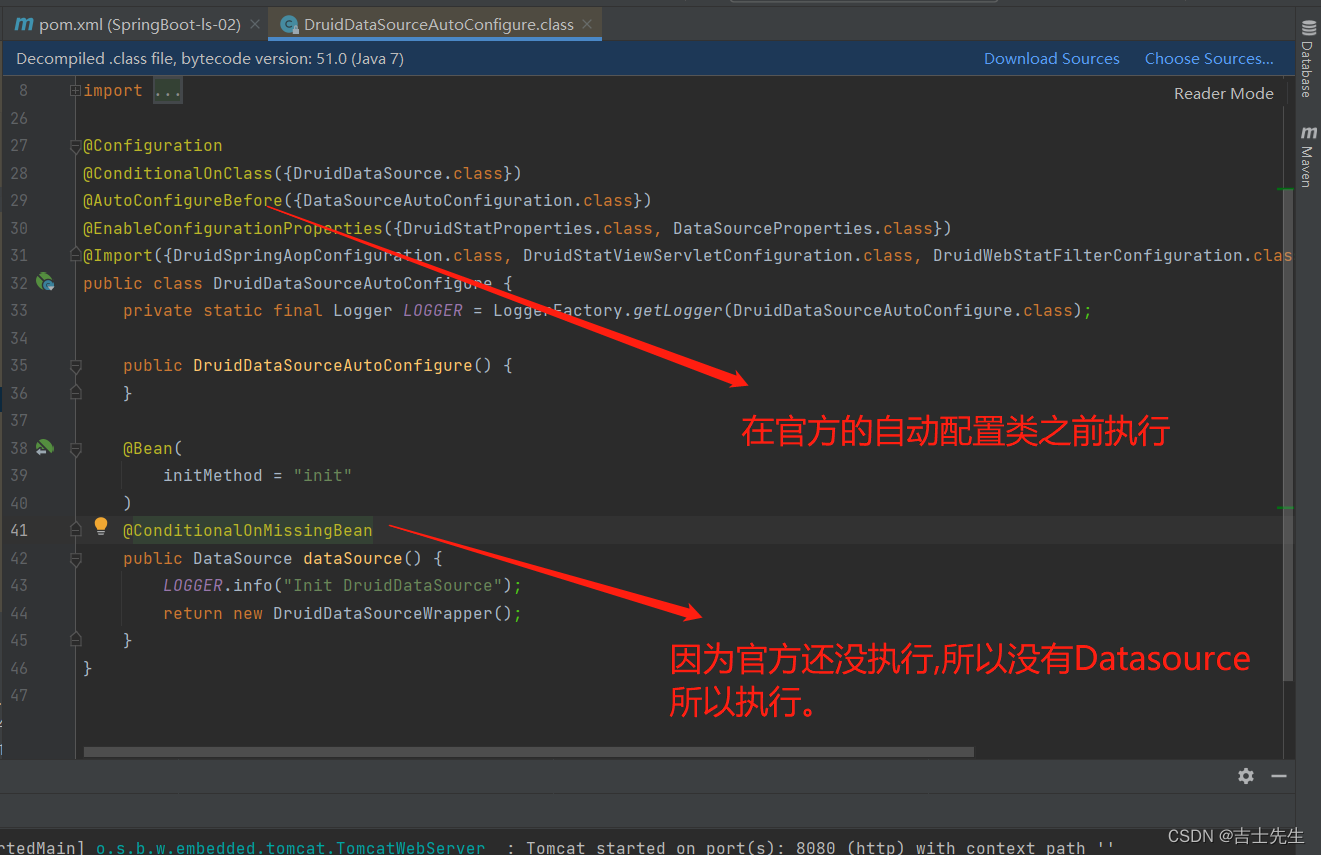
Task: Open the run panel settings gear
Action: [x=1245, y=776]
